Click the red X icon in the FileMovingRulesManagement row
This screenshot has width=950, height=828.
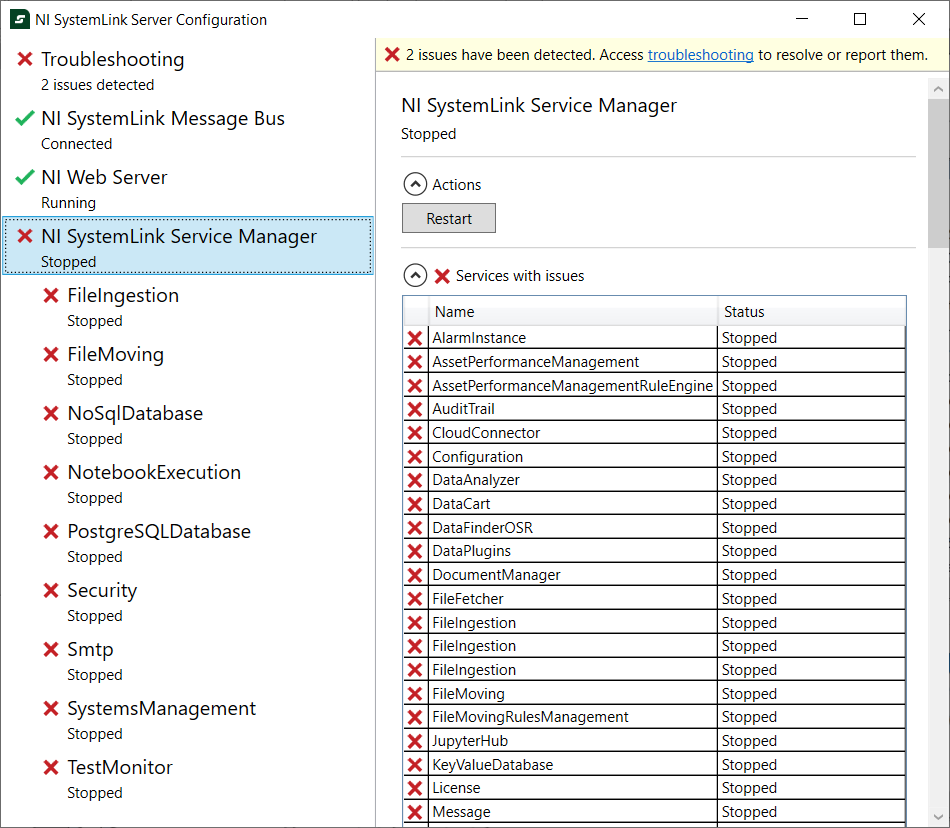tap(415, 718)
